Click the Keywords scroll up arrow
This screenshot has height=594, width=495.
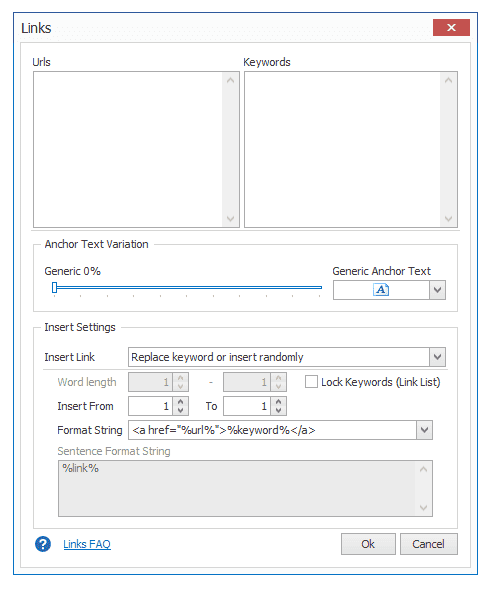point(448,80)
